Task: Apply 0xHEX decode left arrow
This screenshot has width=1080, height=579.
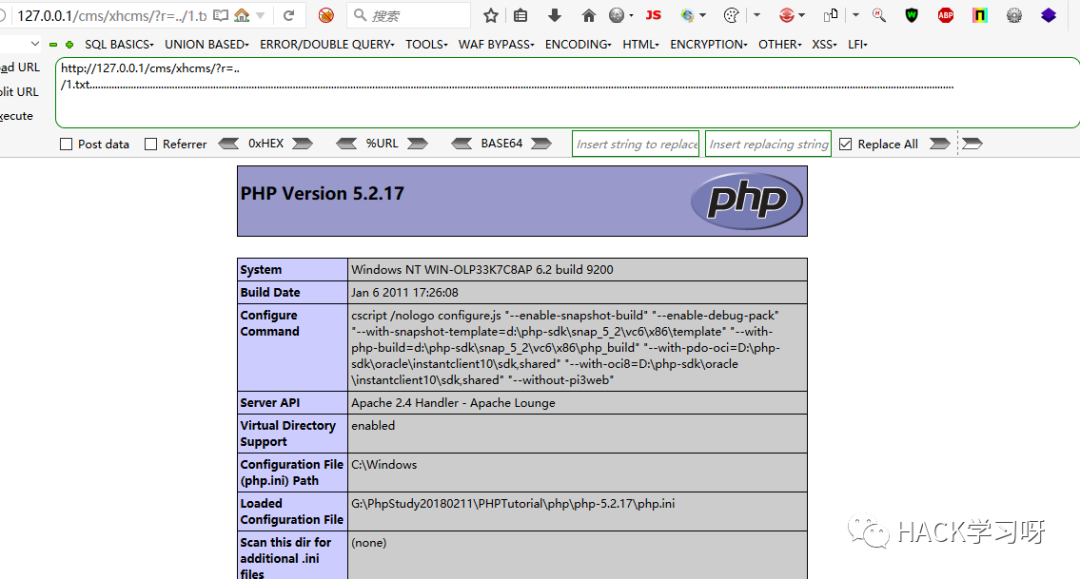Action: [x=229, y=143]
